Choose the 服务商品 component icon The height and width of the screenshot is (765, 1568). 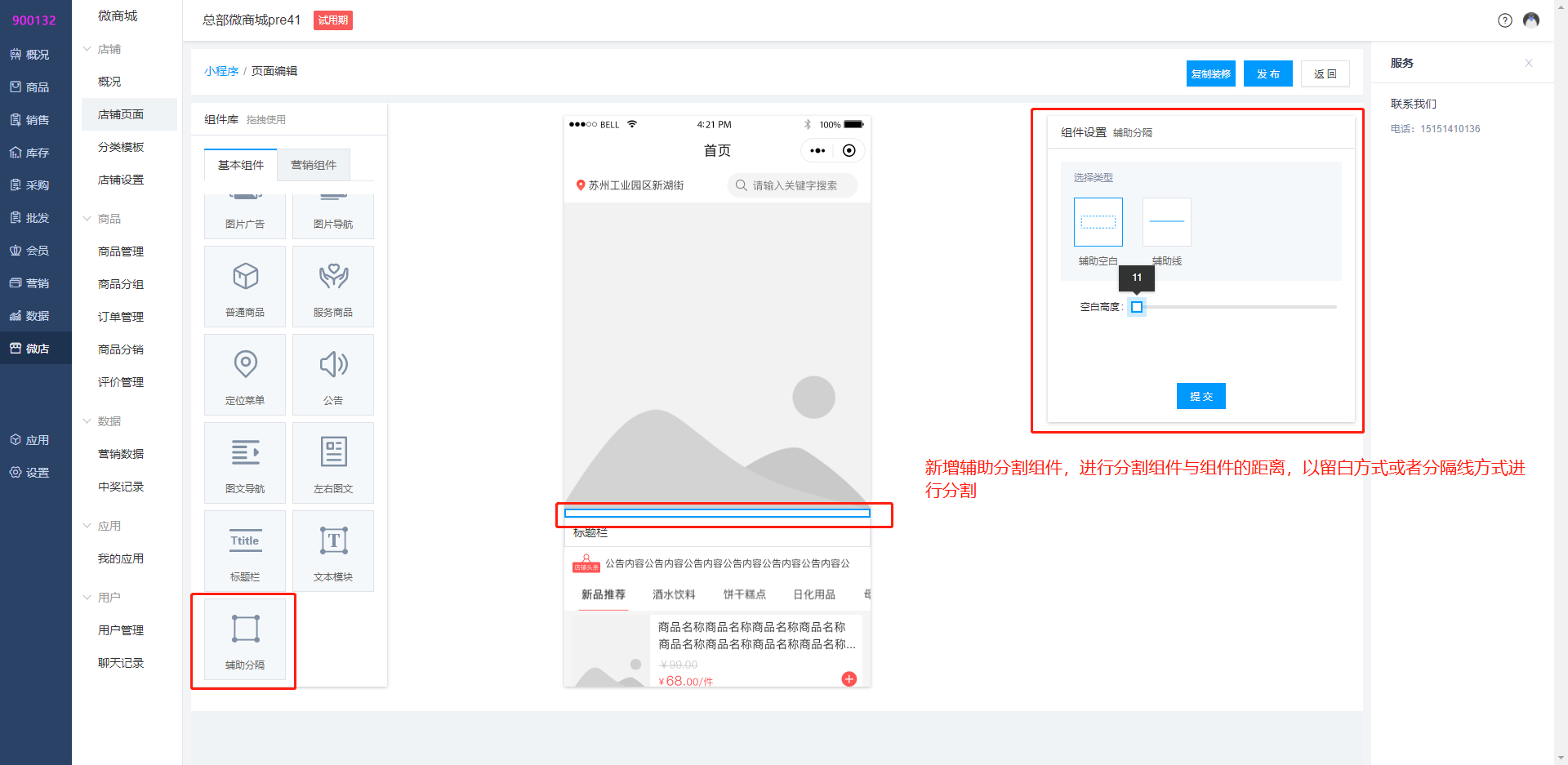tap(333, 277)
